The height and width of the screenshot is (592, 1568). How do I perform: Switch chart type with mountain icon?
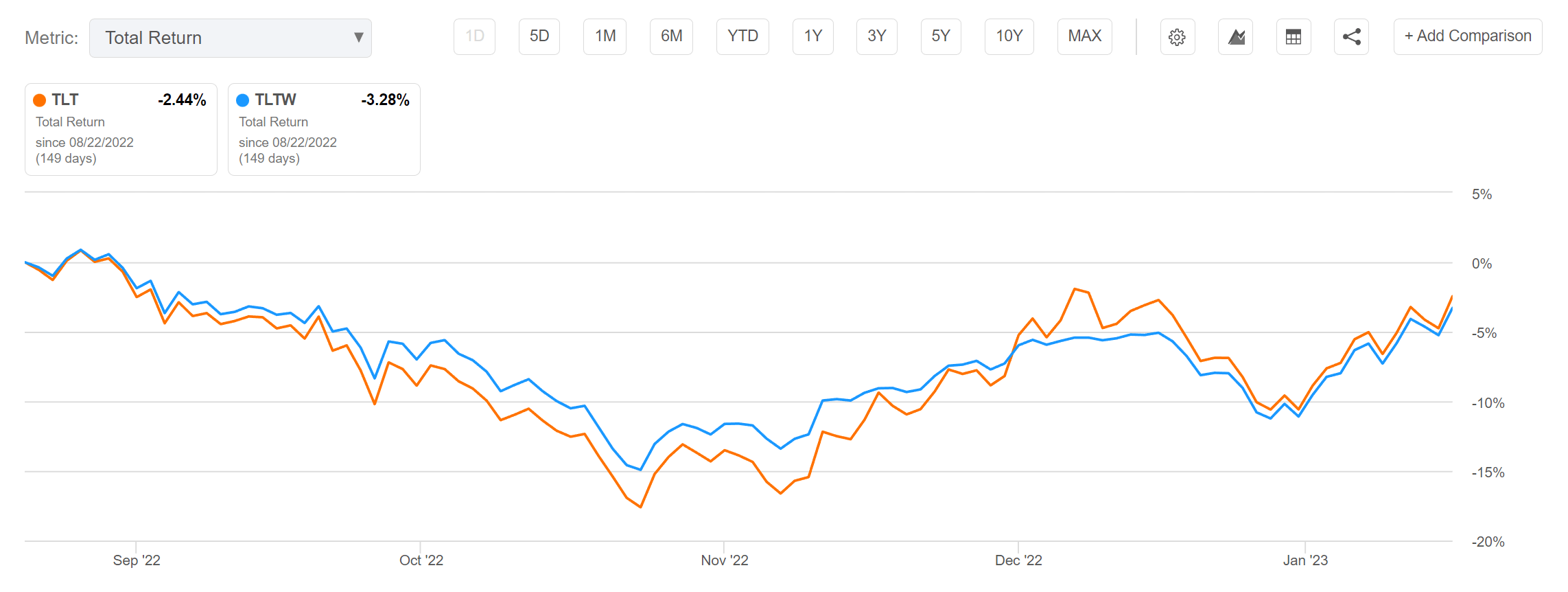tap(1236, 37)
